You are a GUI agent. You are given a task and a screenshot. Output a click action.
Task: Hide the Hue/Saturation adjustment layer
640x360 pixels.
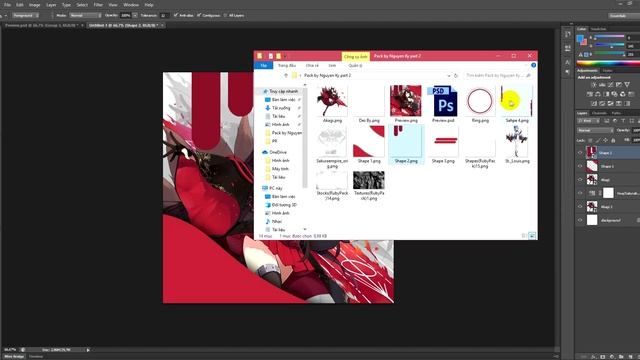[x=580, y=193]
